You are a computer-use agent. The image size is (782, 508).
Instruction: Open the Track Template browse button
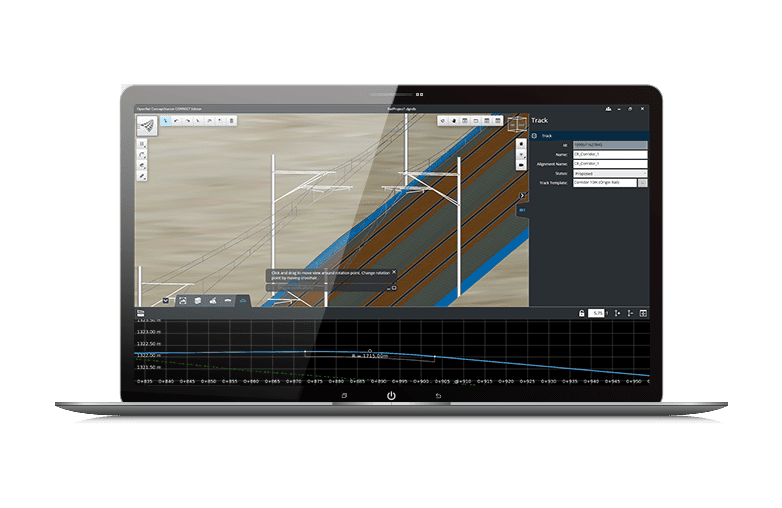[x=642, y=183]
